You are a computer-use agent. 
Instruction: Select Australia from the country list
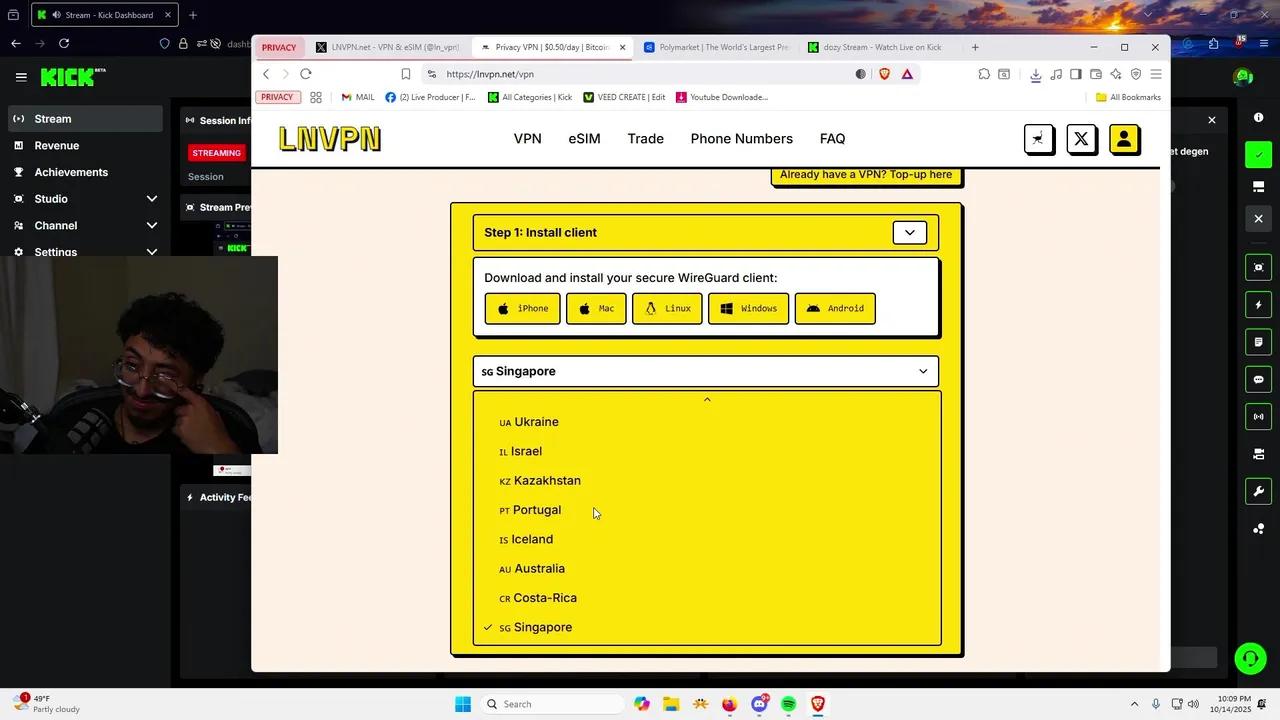pyautogui.click(x=532, y=569)
